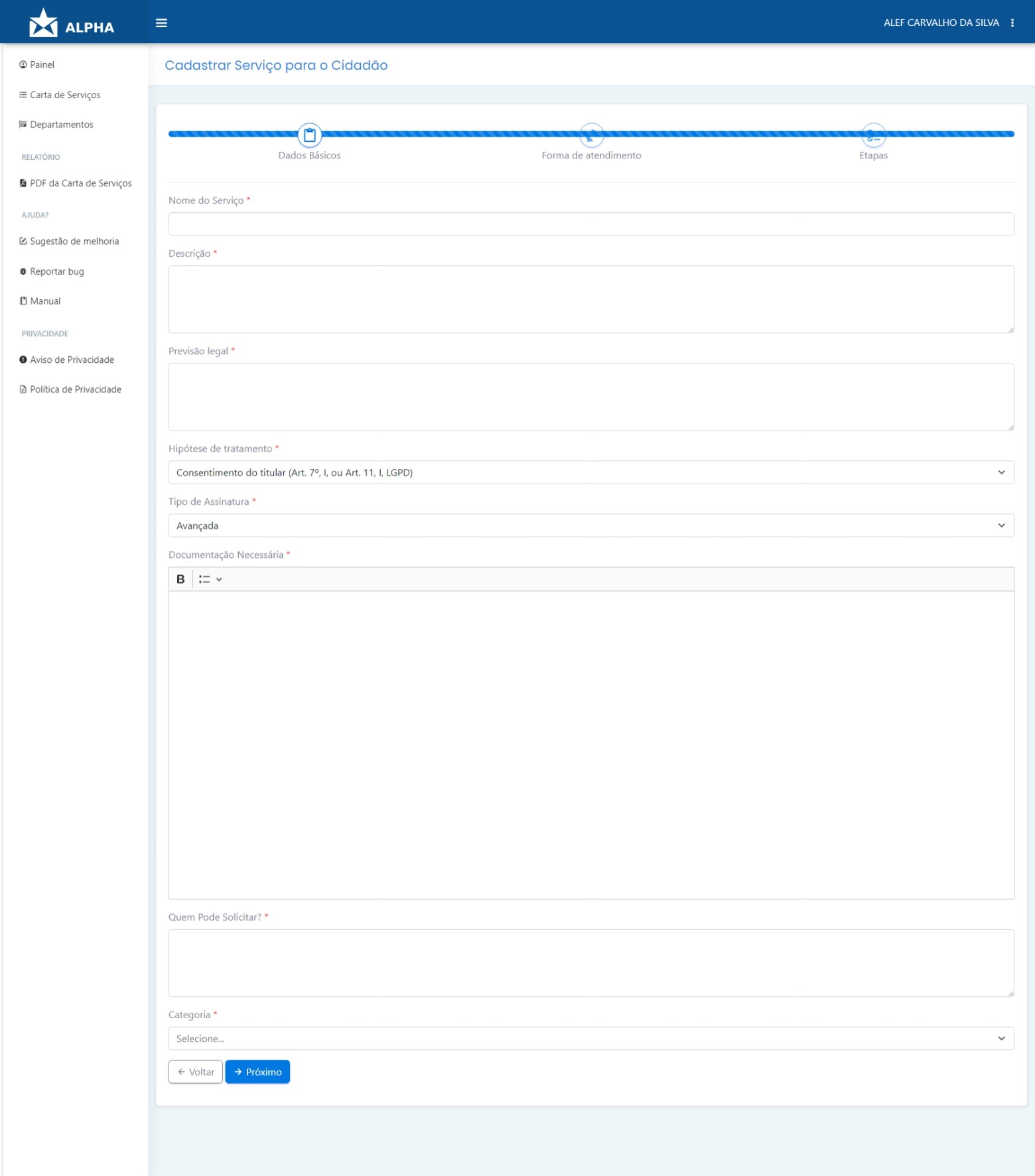Click the Painel dashboard icon

pyautogui.click(x=23, y=64)
